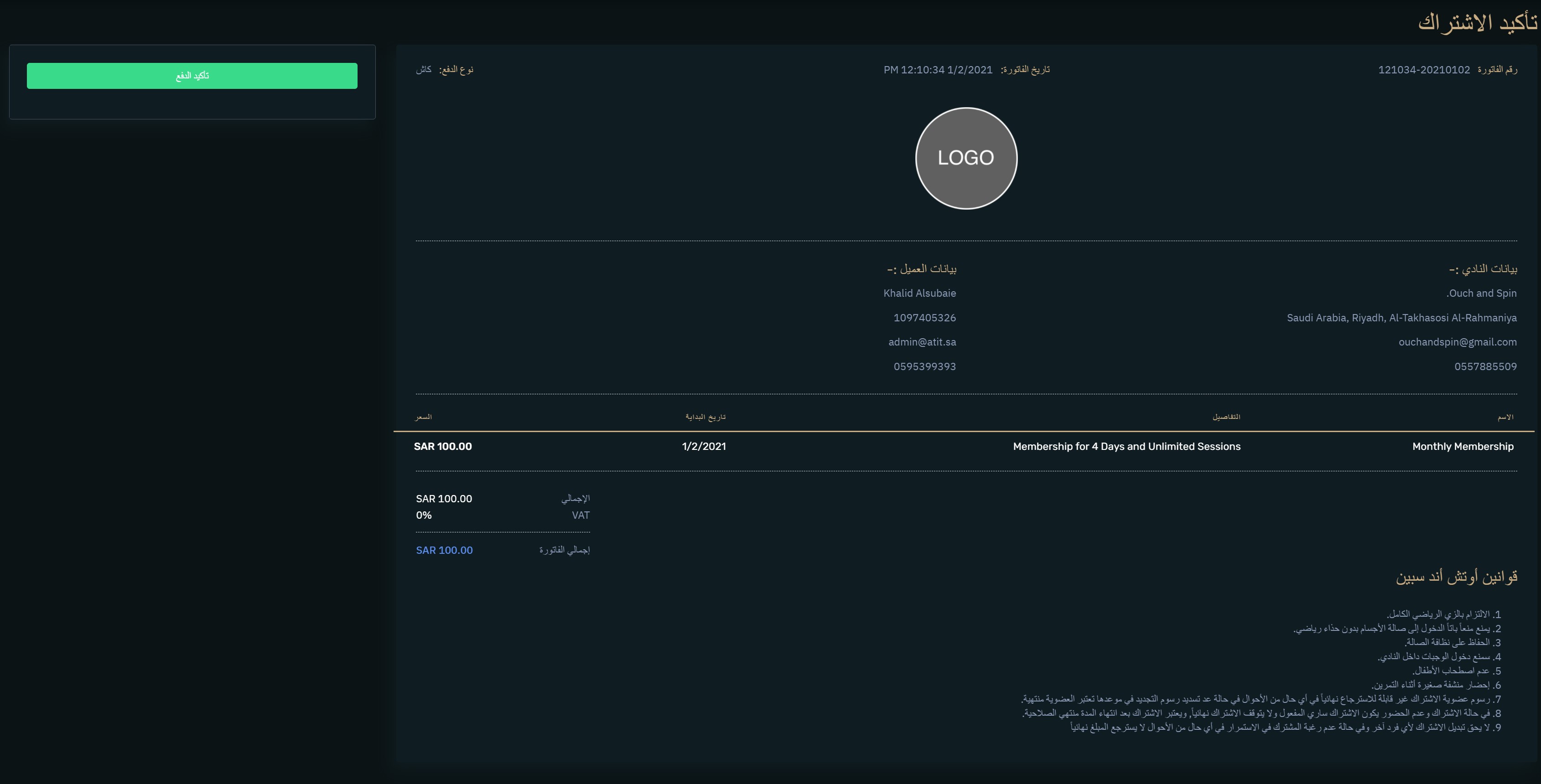Click the Monthly Membership item name
Screen dimensions: 1541x784
(1463, 446)
